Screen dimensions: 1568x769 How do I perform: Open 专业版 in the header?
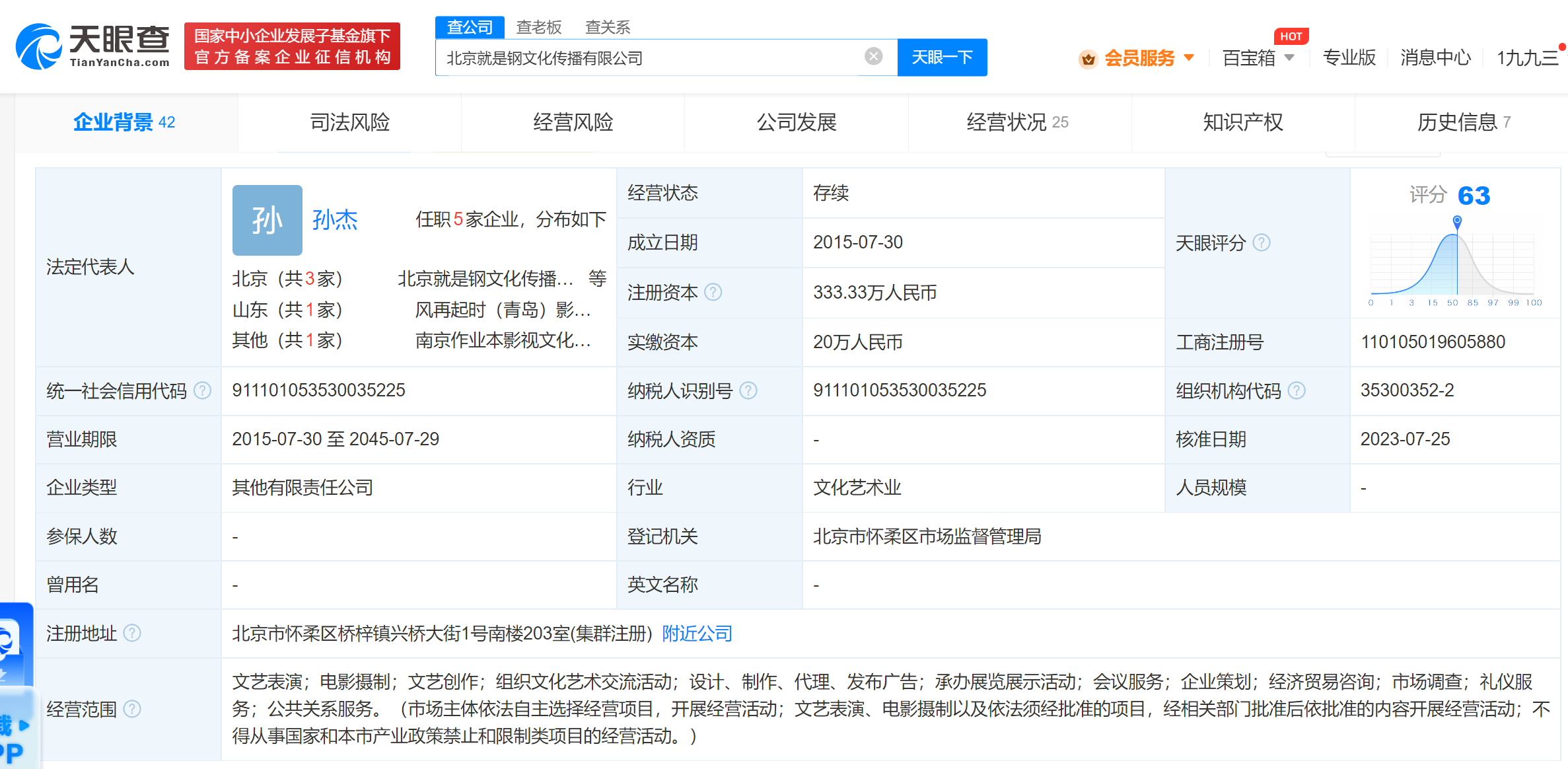click(1349, 58)
